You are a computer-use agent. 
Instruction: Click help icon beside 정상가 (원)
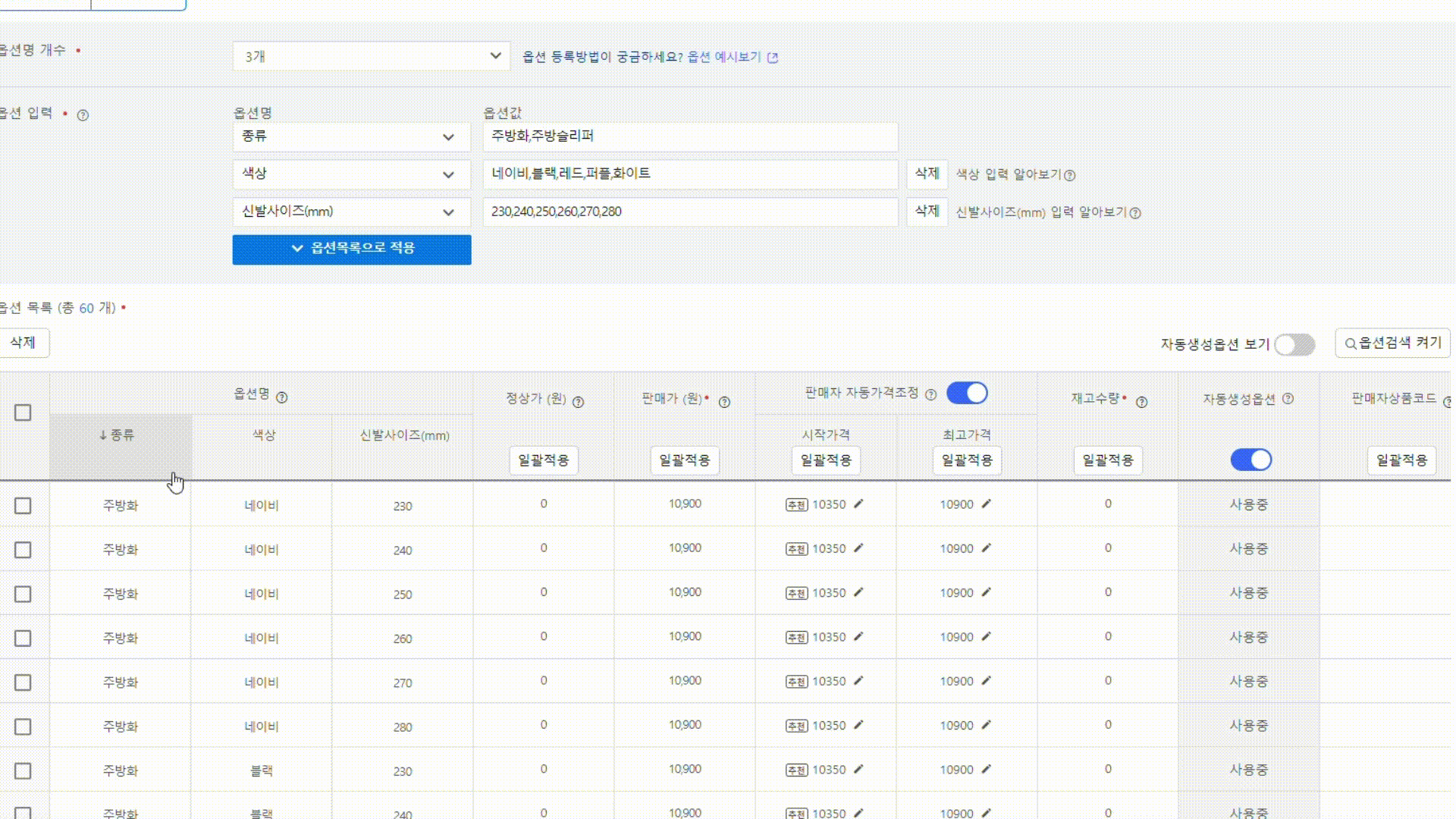578,402
